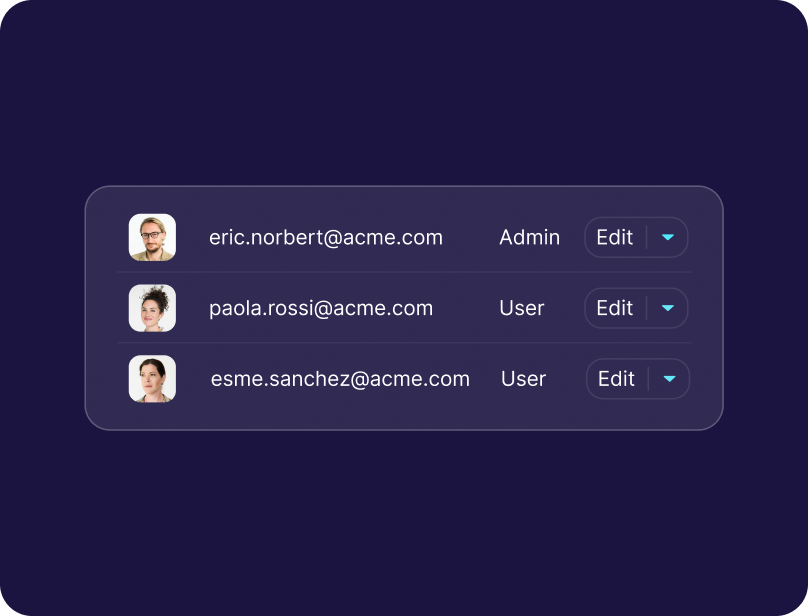Select the esme.sanchez@acme.com email
808x616 pixels.
[x=340, y=379]
